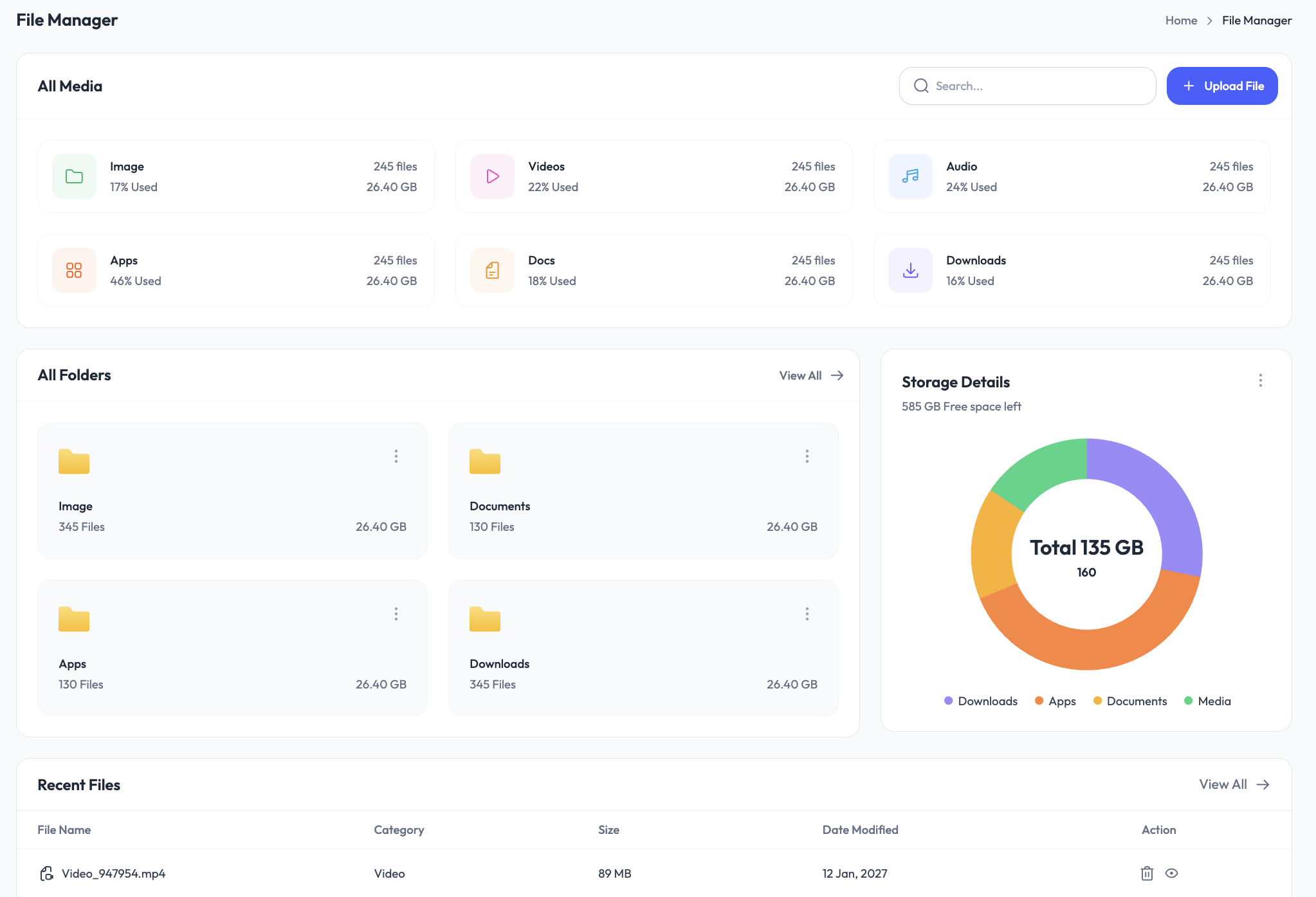Click File Manager in the breadcrumb
Screen dimensions: 1316x897
[1256, 21]
